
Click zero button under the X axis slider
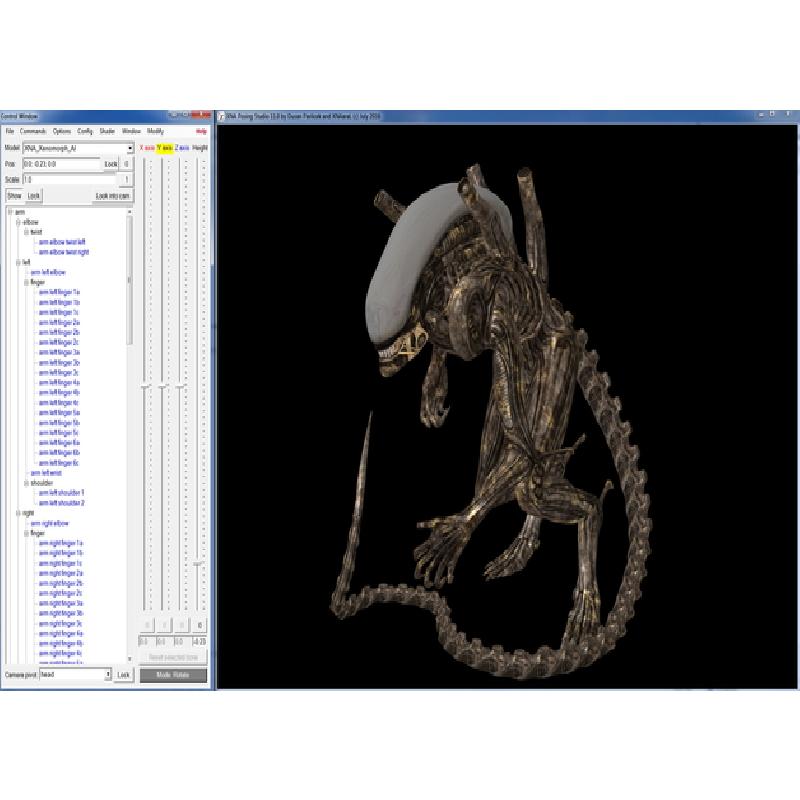click(147, 625)
